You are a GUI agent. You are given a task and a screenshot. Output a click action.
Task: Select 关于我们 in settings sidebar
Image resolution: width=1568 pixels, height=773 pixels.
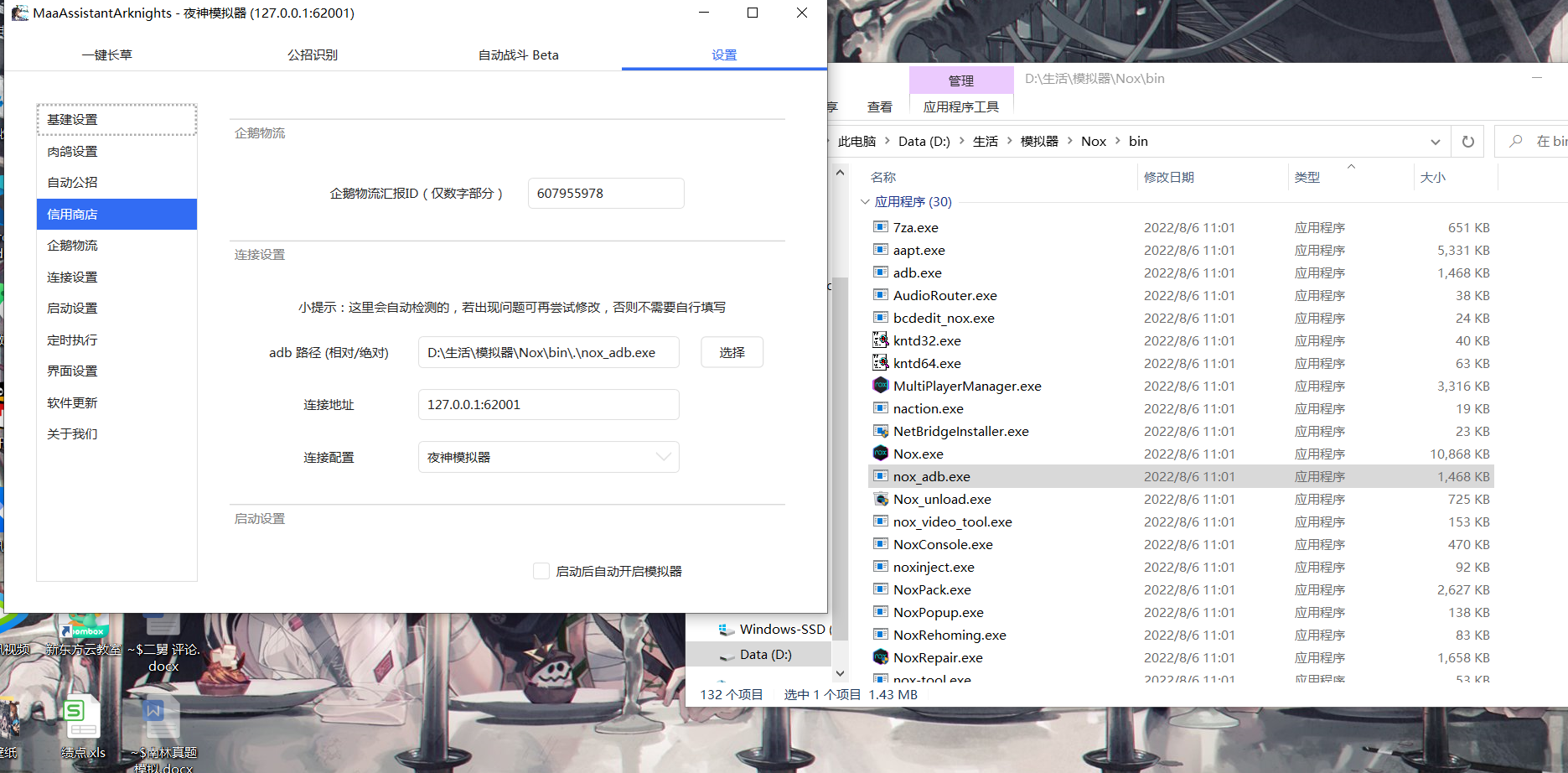[x=116, y=434]
